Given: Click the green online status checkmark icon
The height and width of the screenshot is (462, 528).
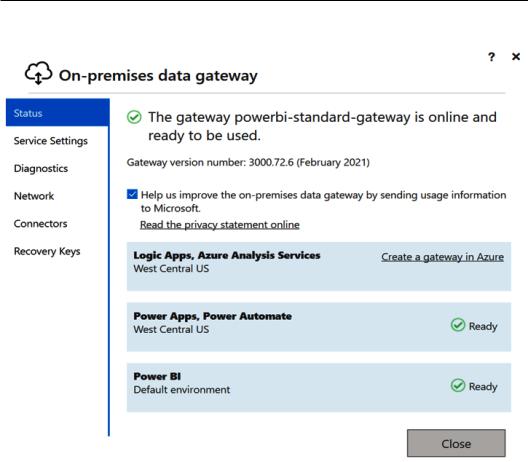Looking at the screenshot, I should pyautogui.click(x=134, y=117).
